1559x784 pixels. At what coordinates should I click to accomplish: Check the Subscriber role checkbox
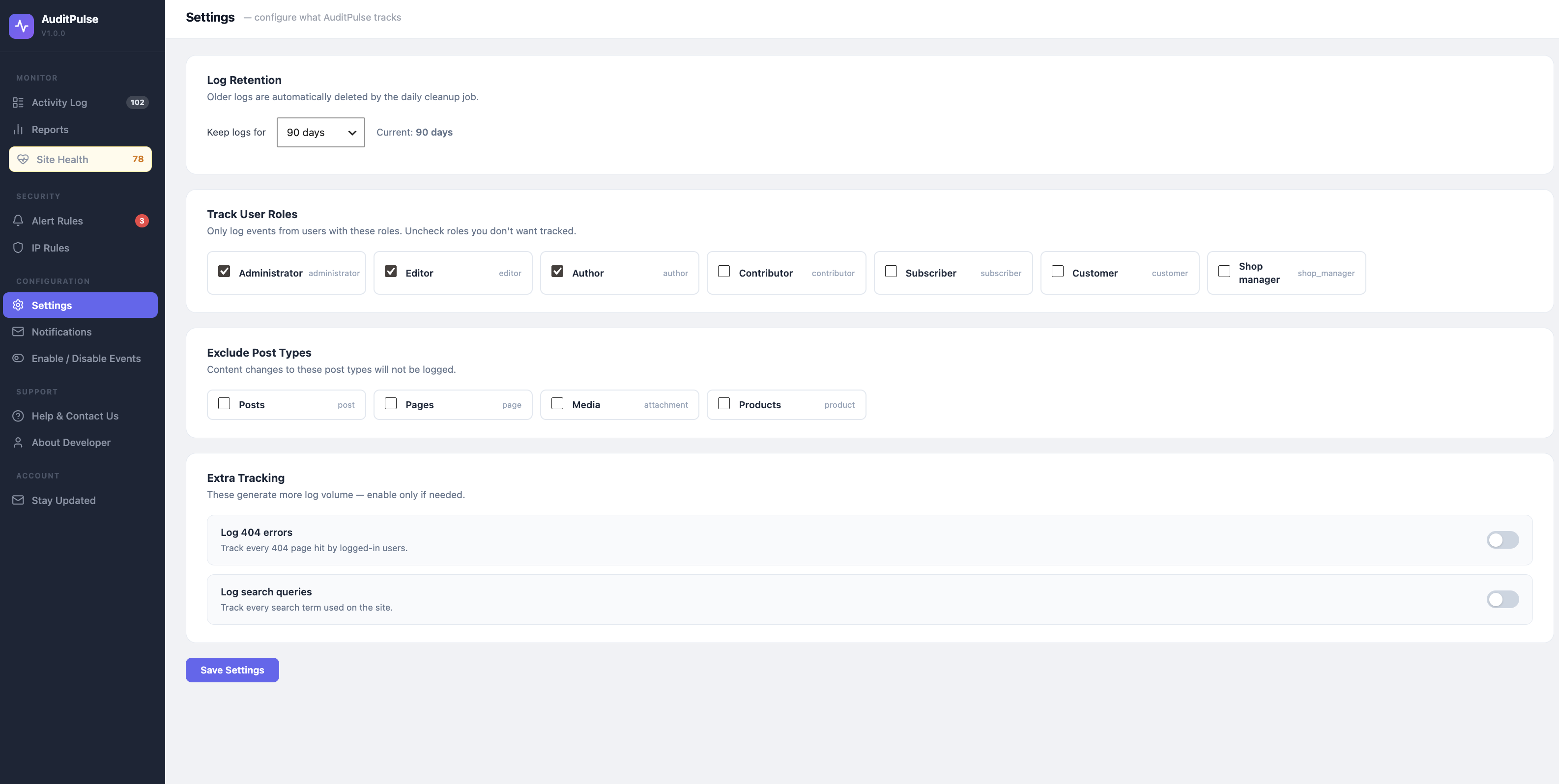(x=891, y=271)
